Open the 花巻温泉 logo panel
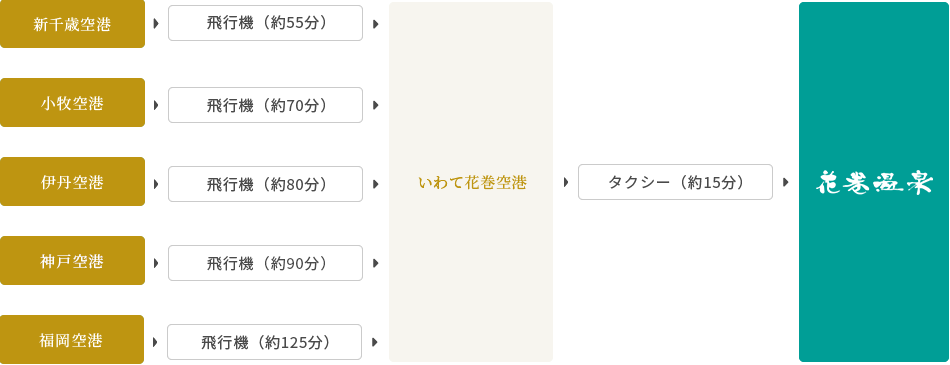The height and width of the screenshot is (365, 950). 874,182
